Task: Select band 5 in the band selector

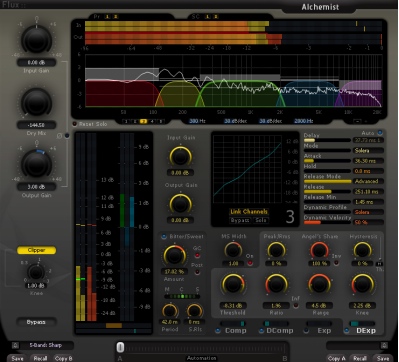Action: pyautogui.click(x=161, y=121)
